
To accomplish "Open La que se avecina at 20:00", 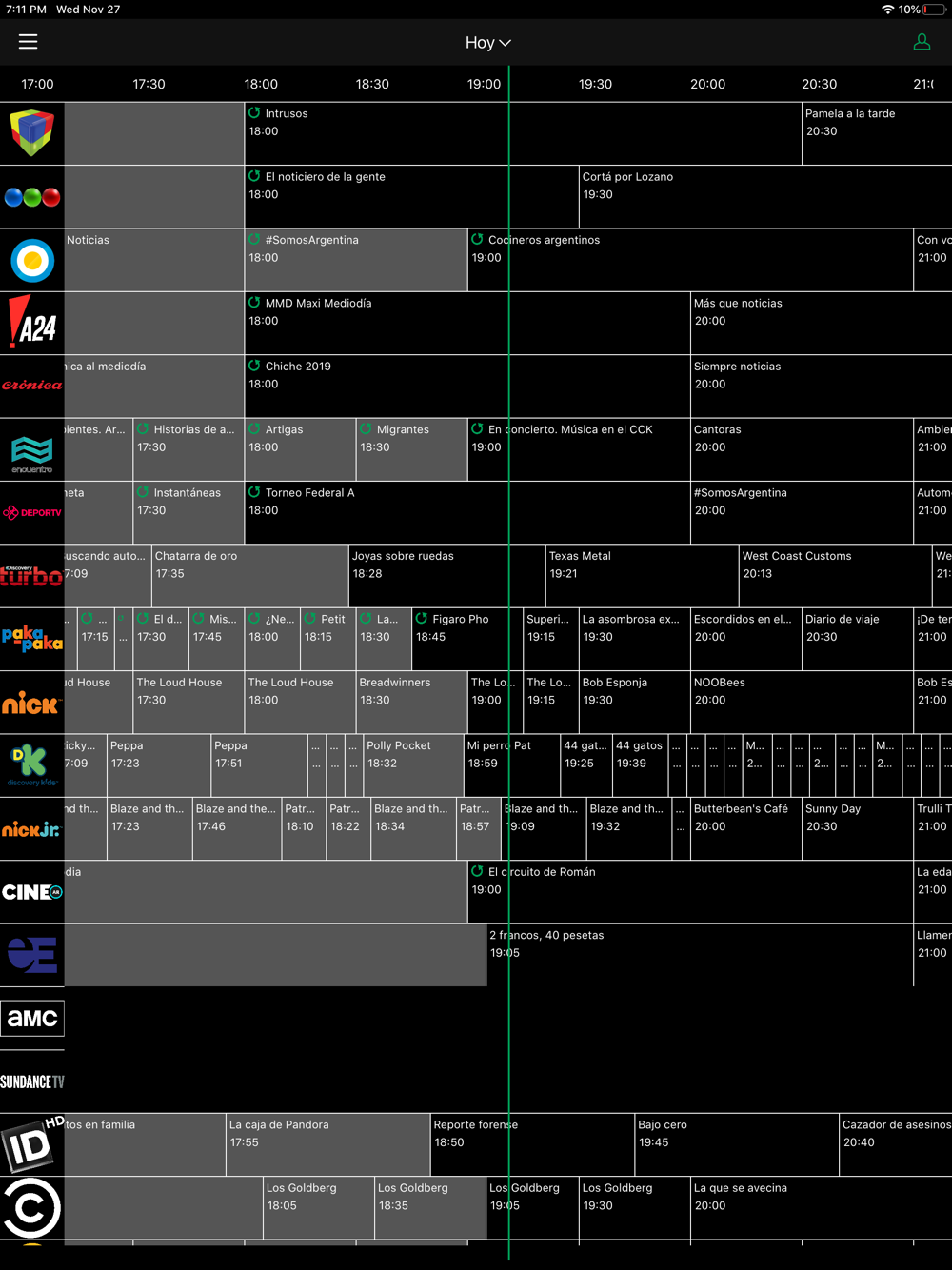I will (821, 1208).
